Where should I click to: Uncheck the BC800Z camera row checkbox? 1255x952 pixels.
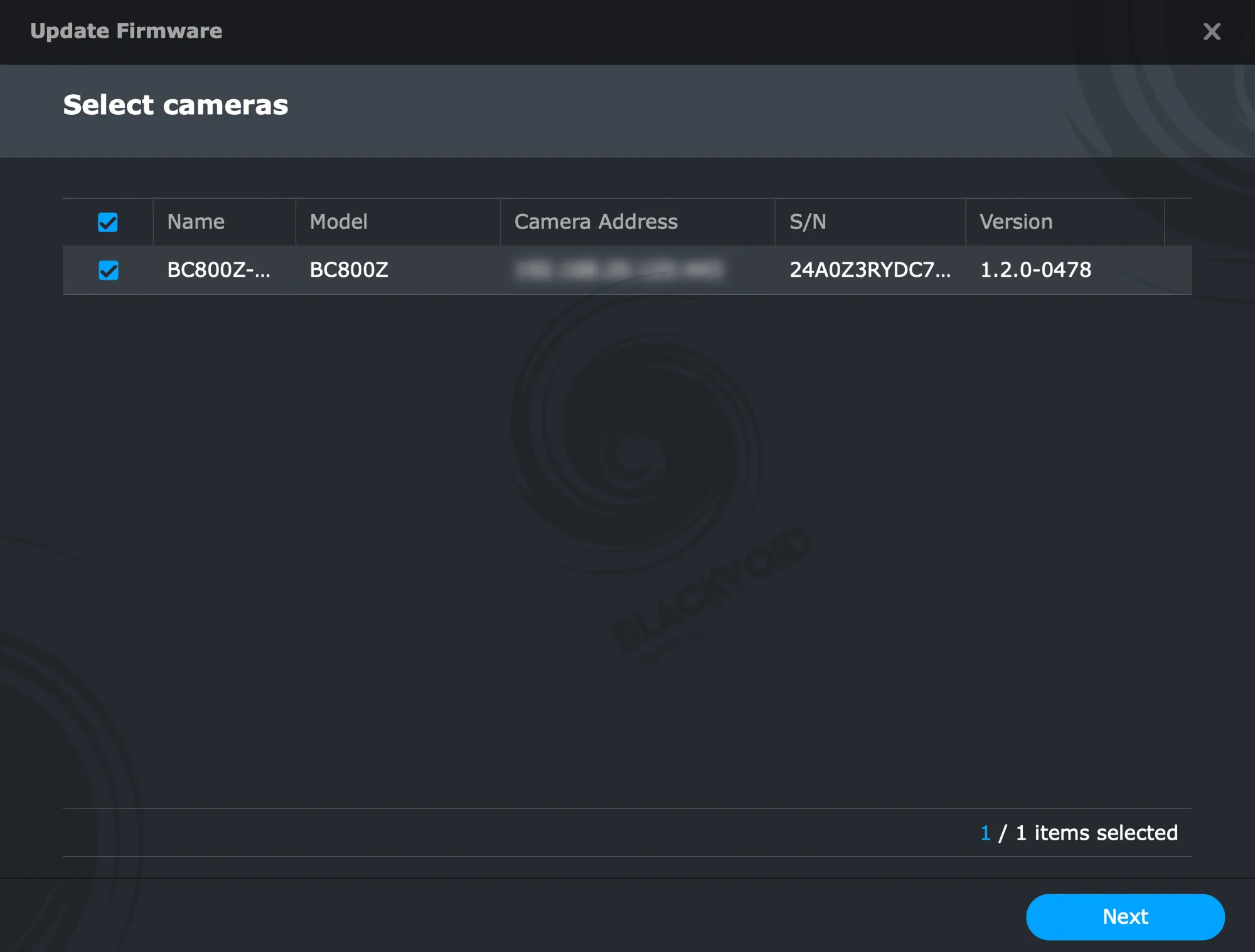click(109, 270)
